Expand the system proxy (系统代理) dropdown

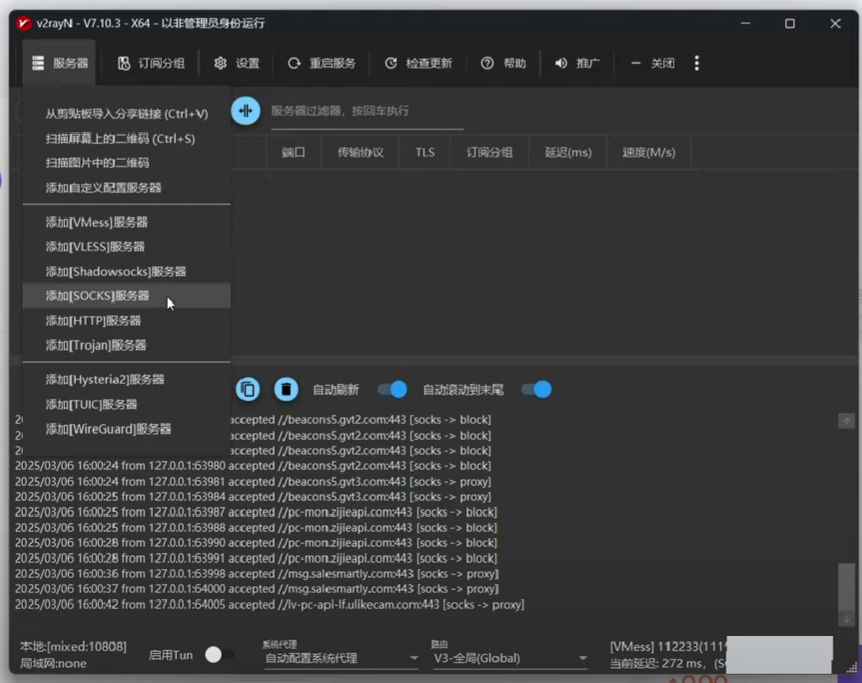tap(341, 658)
